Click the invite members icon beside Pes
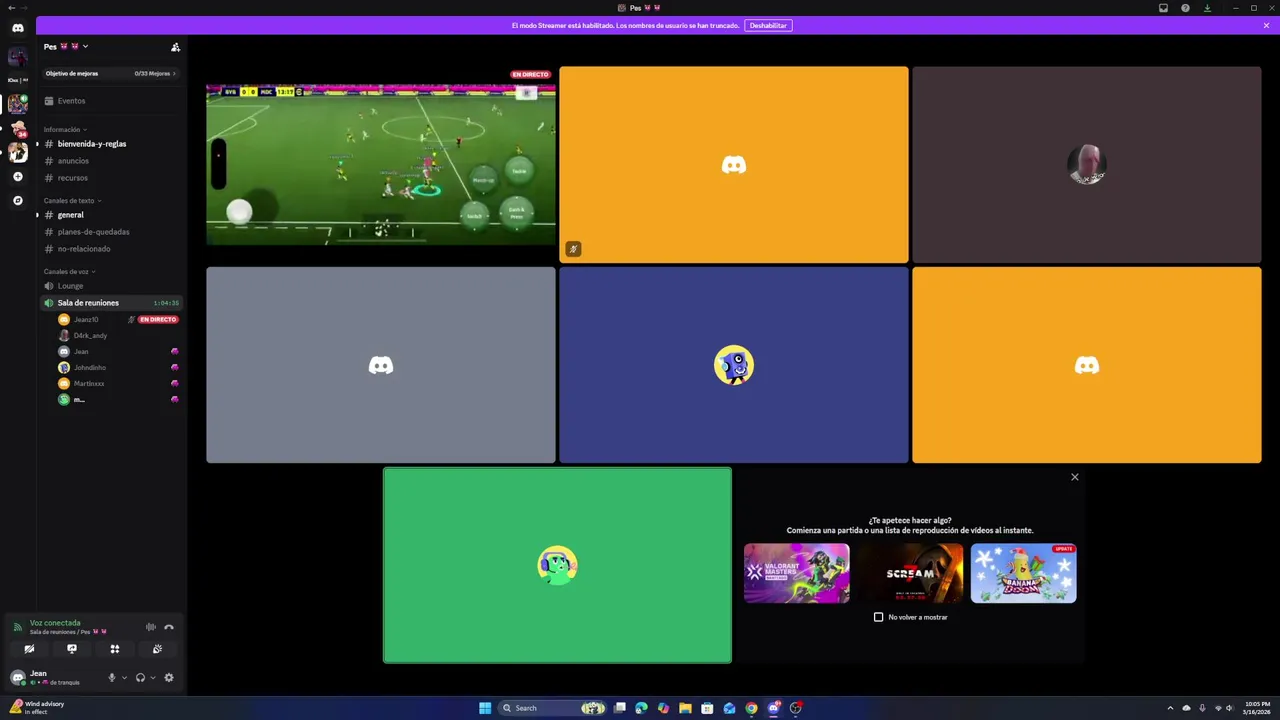Screen dimensions: 1280x720 [x=175, y=47]
